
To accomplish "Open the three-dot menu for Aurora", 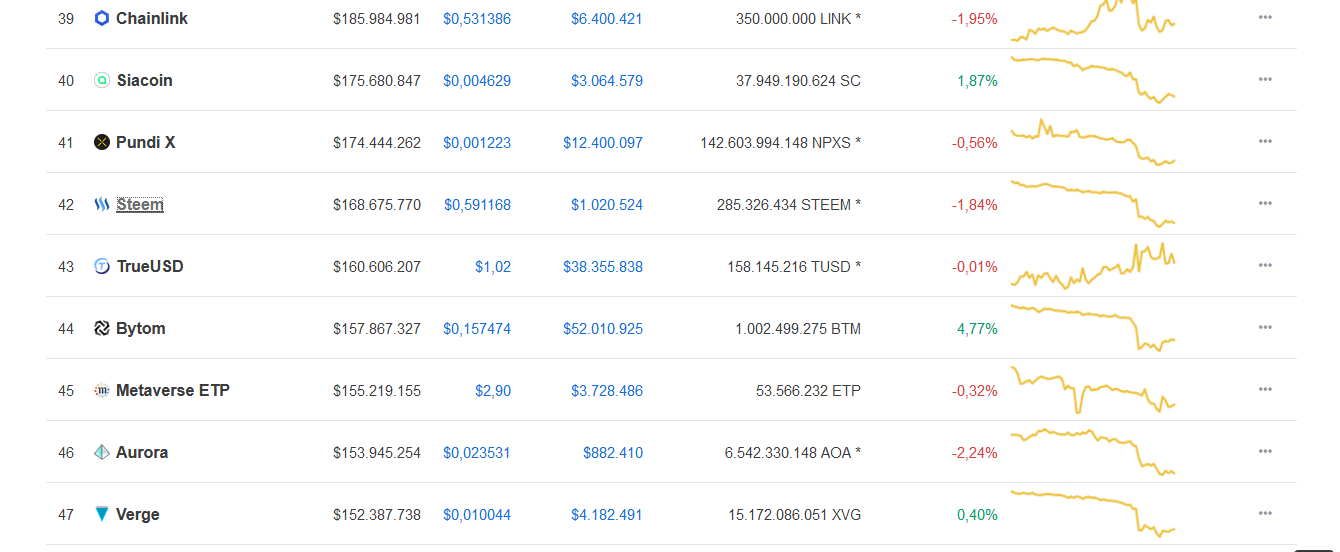I will click(x=1265, y=451).
